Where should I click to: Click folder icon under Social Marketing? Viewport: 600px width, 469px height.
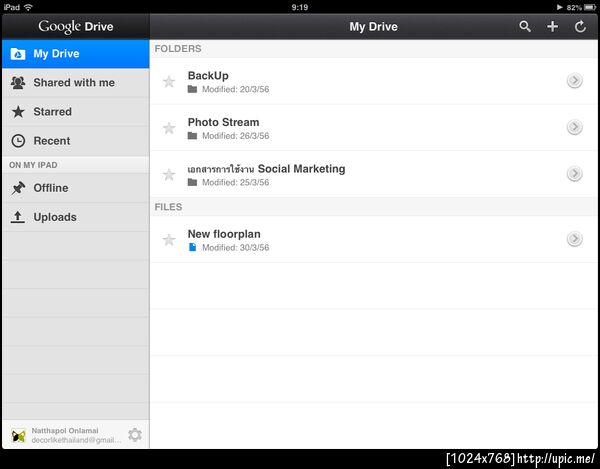click(192, 182)
